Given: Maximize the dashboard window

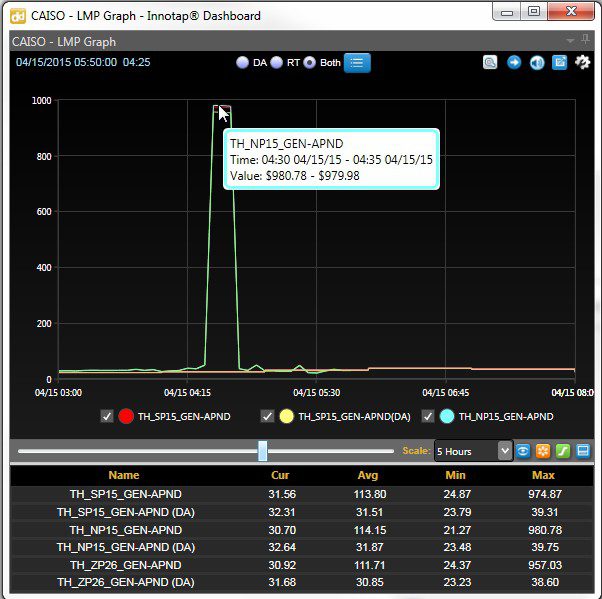Looking at the screenshot, I should pos(534,12).
